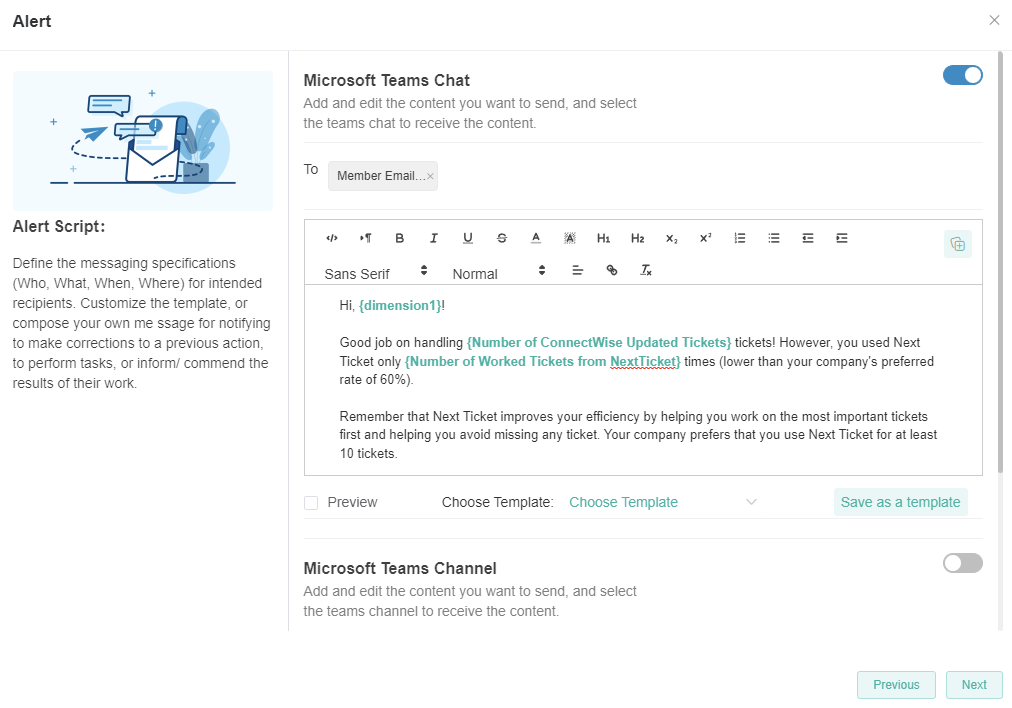Toggle bold formatting in the editor toolbar

click(x=400, y=238)
